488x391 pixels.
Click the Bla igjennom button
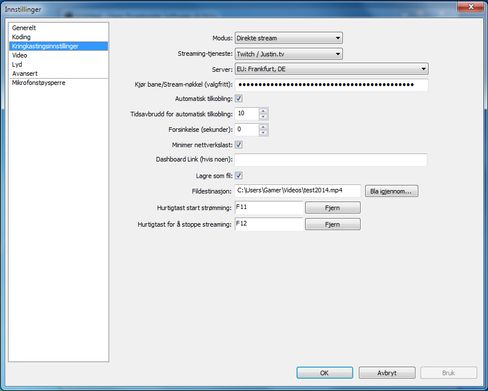pyautogui.click(x=391, y=191)
